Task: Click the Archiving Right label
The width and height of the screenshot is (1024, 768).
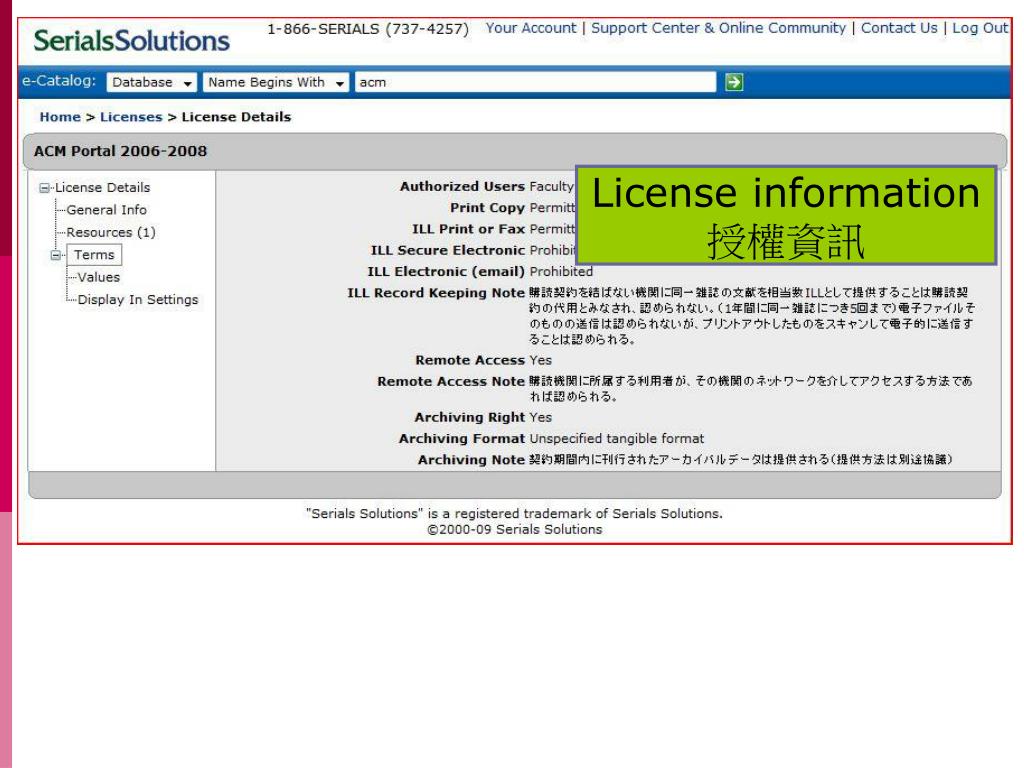Action: coord(470,417)
